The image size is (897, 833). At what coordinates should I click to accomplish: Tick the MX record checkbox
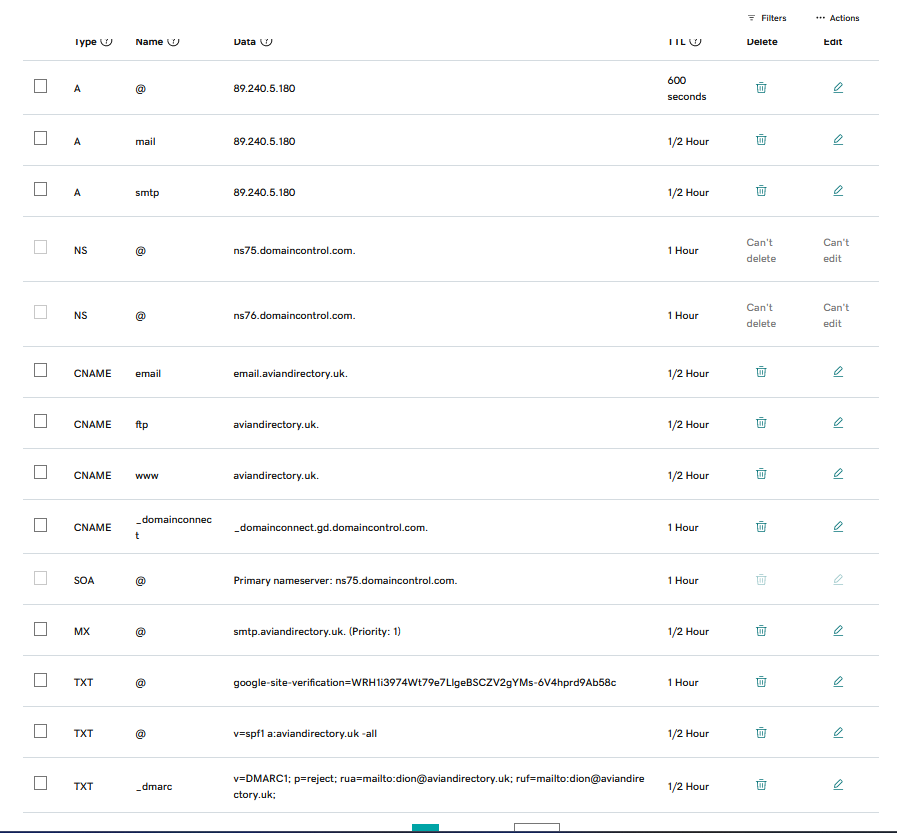41,630
